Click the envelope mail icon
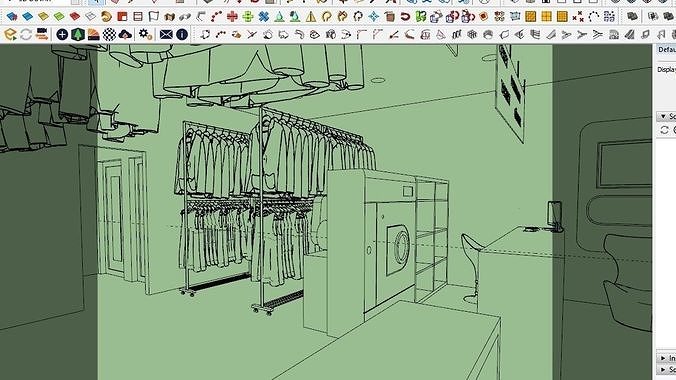Image resolution: width=676 pixels, height=380 pixels. (x=166, y=34)
